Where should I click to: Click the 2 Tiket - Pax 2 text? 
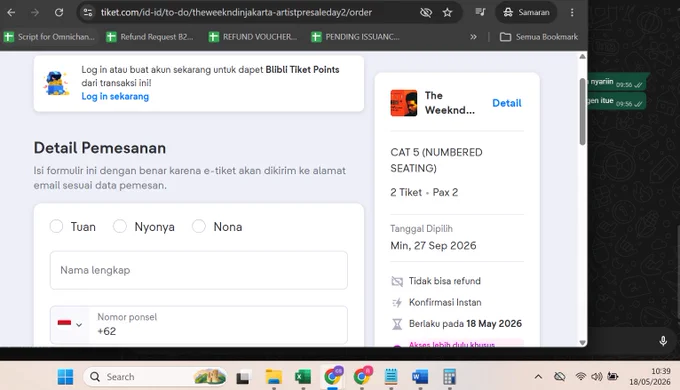(x=424, y=192)
